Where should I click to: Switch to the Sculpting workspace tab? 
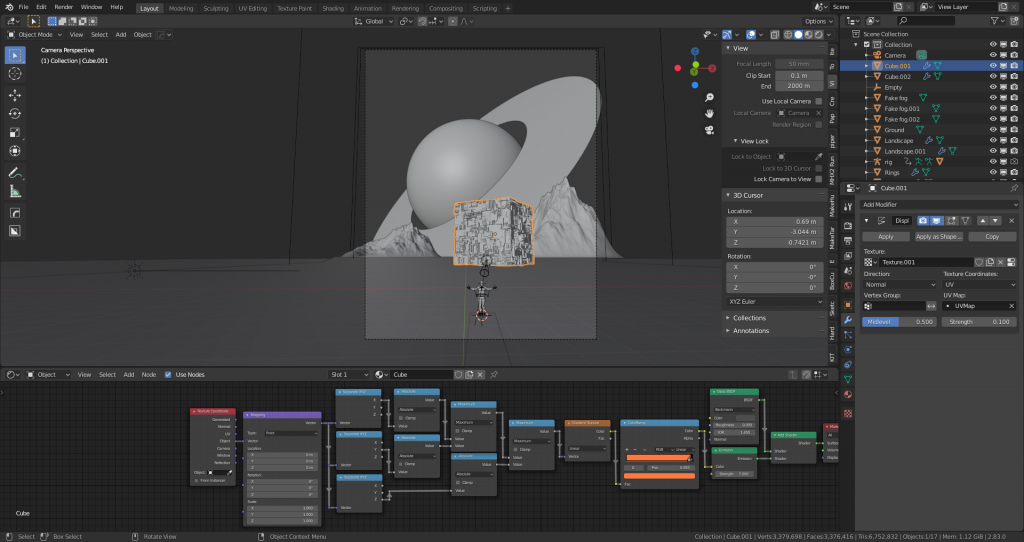coord(216,8)
